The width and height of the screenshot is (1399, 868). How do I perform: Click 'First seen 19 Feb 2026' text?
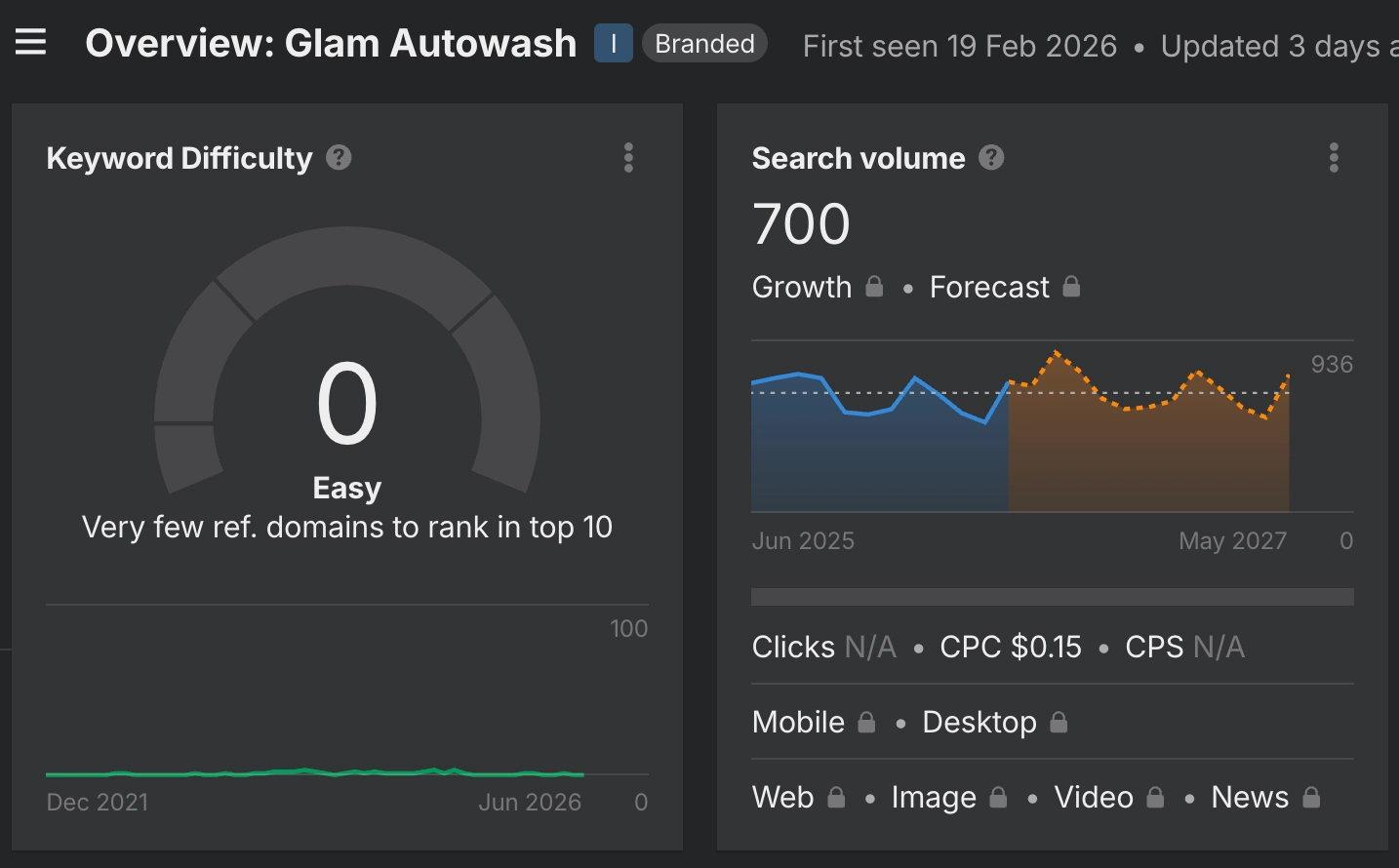click(960, 46)
